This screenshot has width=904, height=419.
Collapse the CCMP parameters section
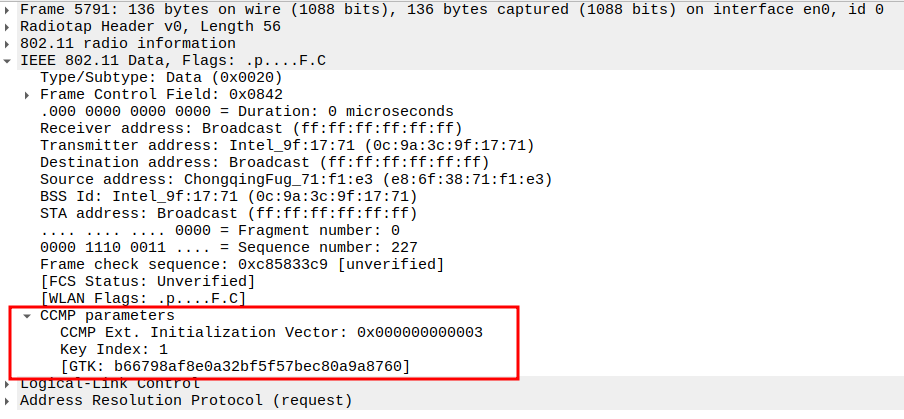(28, 315)
